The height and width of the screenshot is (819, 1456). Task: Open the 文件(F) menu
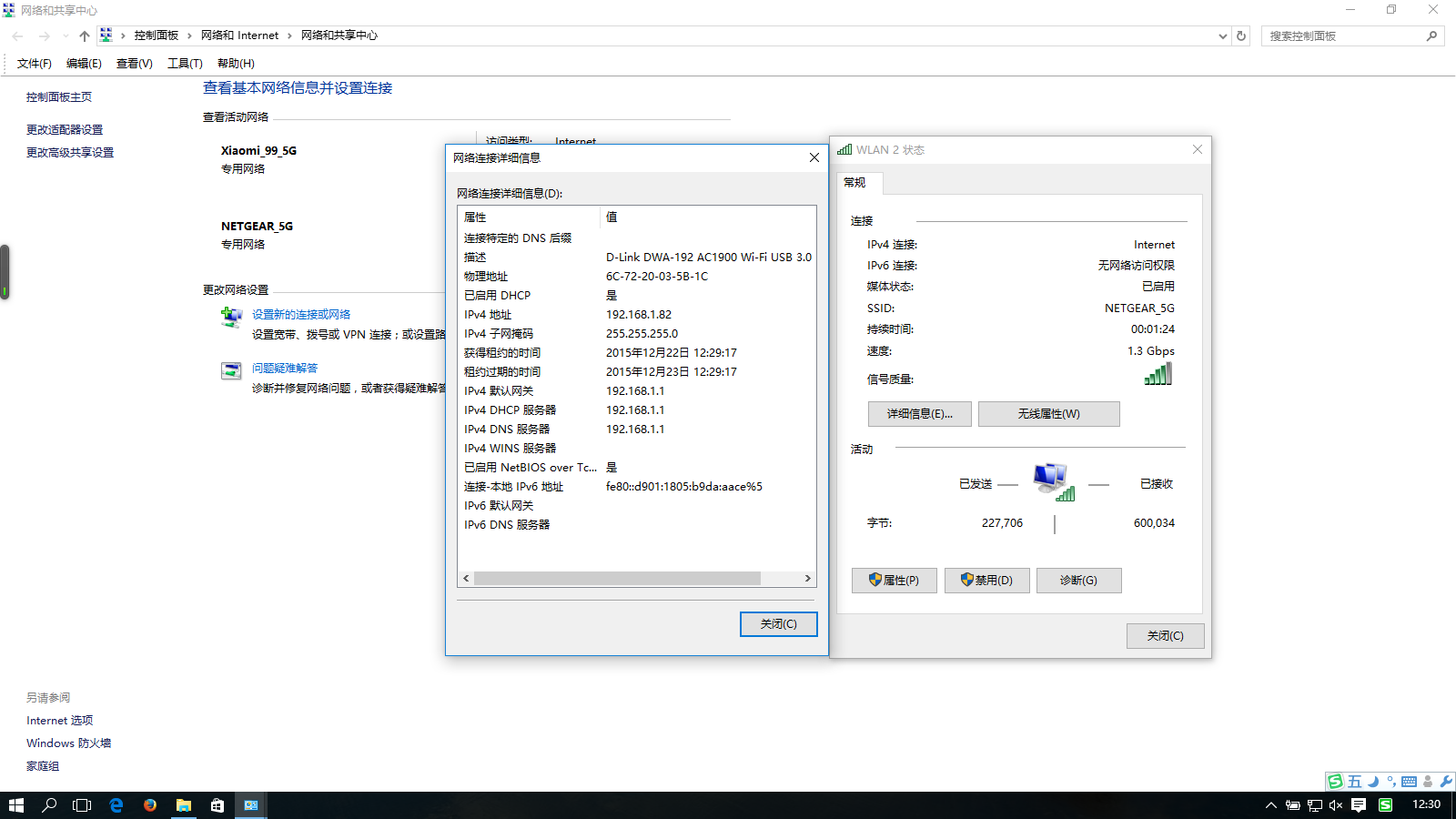click(35, 64)
